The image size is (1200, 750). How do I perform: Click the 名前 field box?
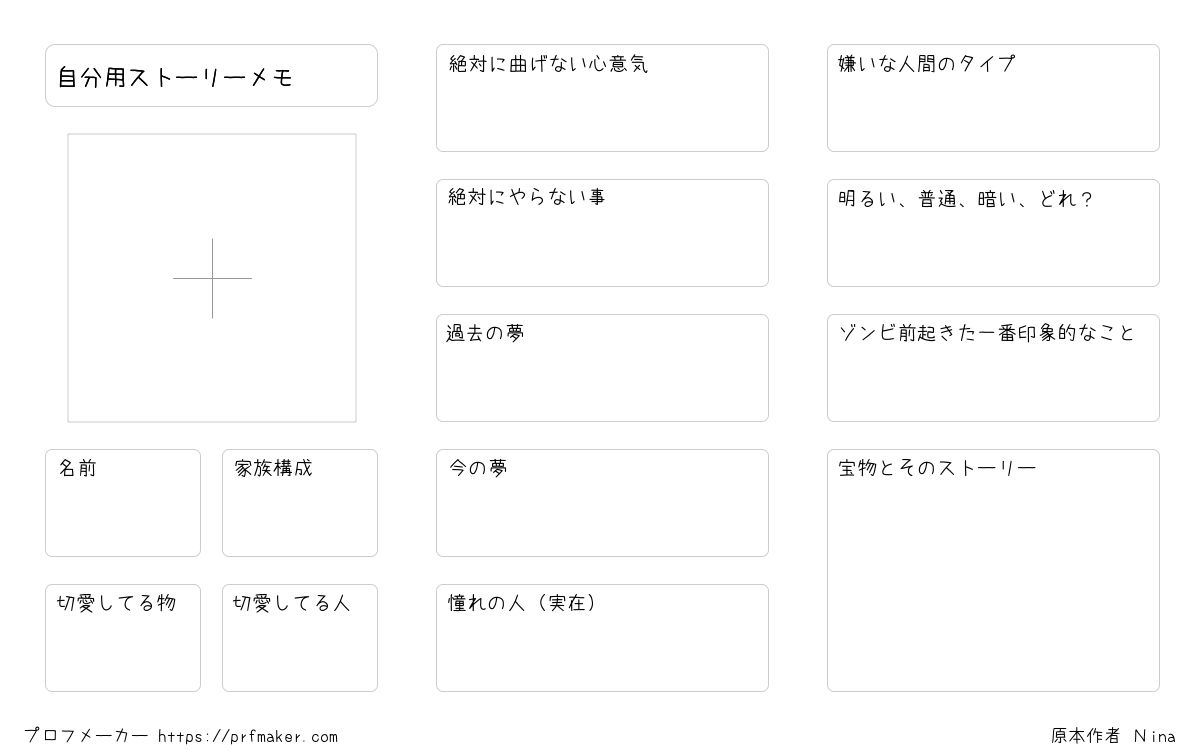[x=123, y=503]
